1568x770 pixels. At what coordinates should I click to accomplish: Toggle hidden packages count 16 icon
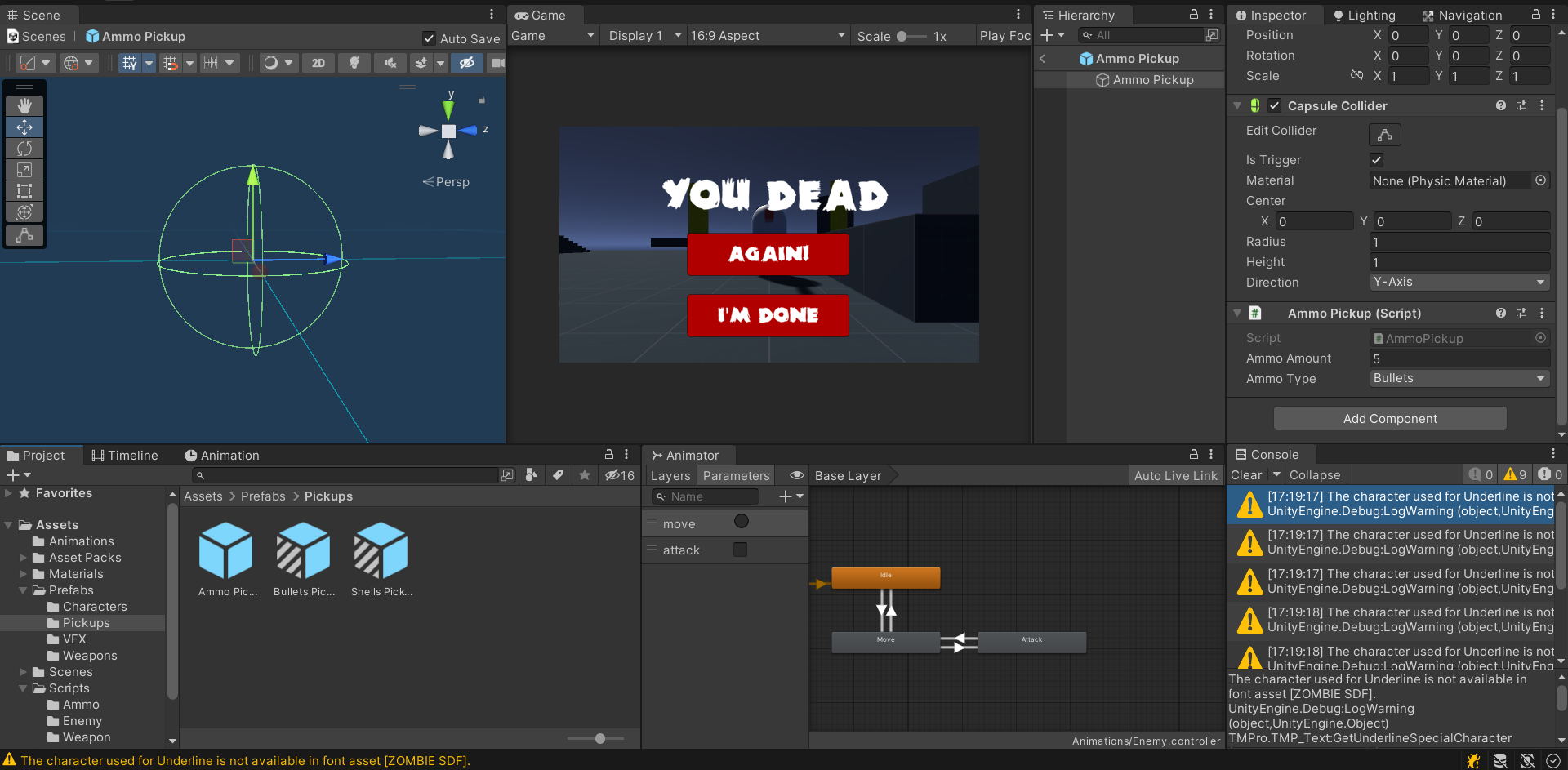(620, 475)
